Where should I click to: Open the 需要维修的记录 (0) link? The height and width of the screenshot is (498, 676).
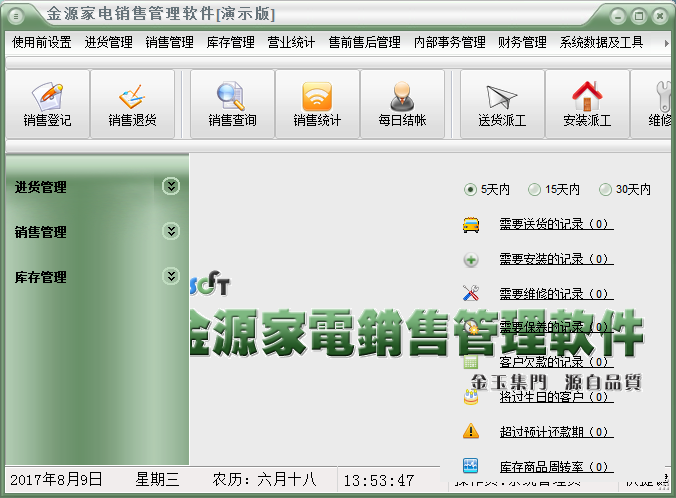tap(556, 294)
